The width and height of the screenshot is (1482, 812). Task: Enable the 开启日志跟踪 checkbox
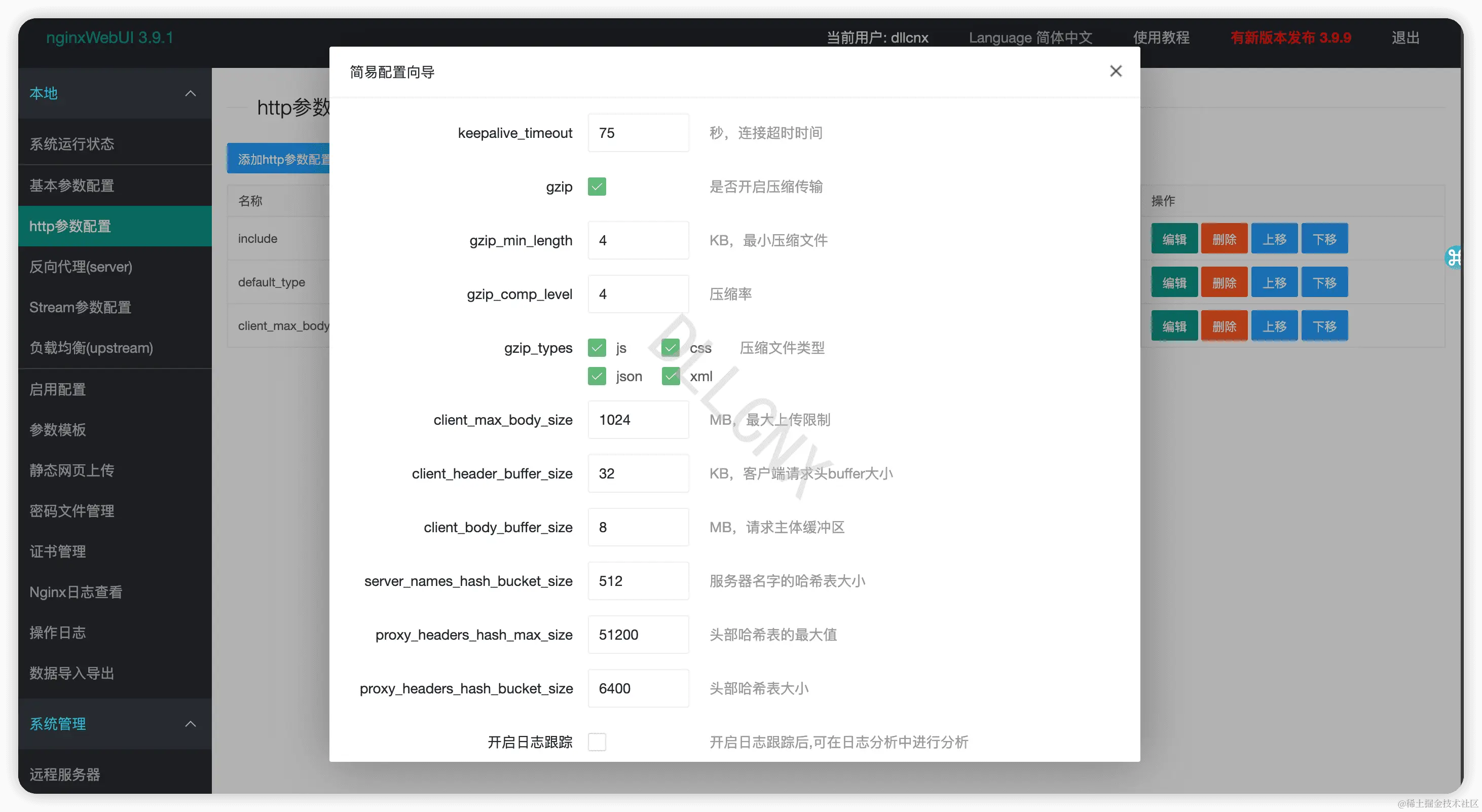(597, 742)
